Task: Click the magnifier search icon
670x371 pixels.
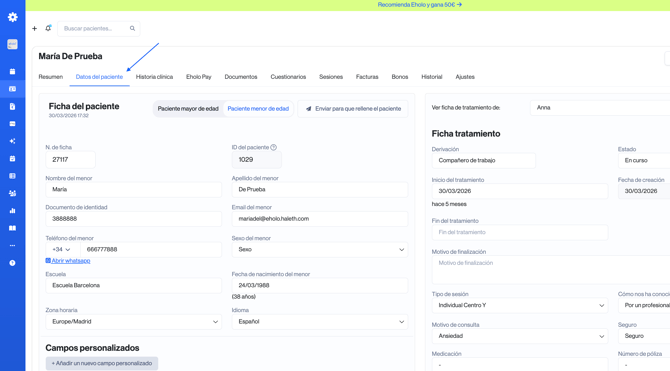Action: tap(132, 29)
